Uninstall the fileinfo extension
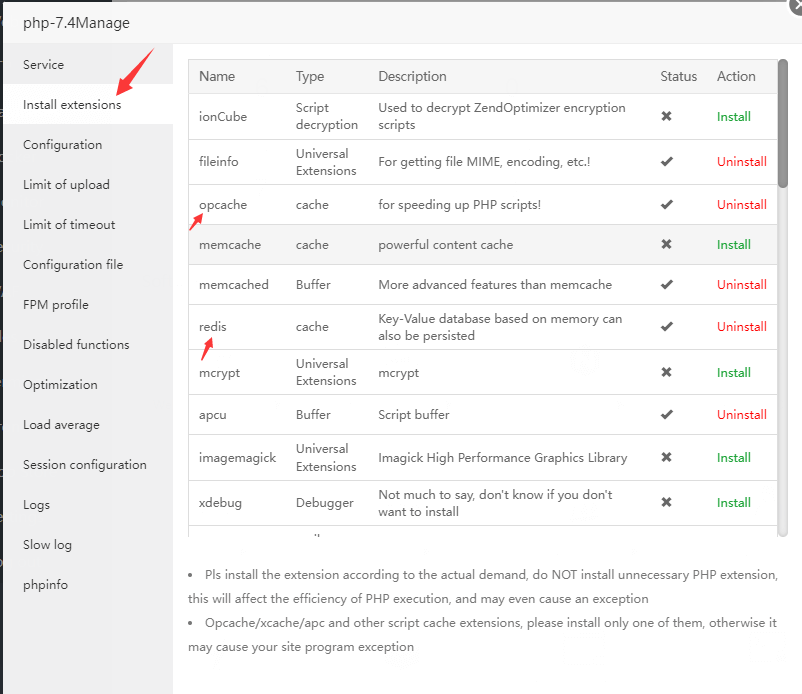This screenshot has width=802, height=694. click(742, 162)
